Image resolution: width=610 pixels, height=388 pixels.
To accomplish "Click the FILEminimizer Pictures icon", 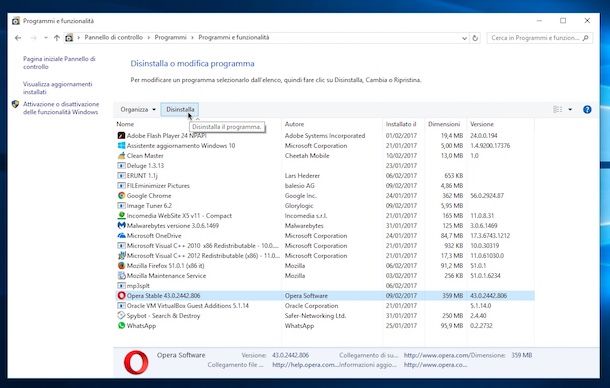I will click(x=121, y=186).
